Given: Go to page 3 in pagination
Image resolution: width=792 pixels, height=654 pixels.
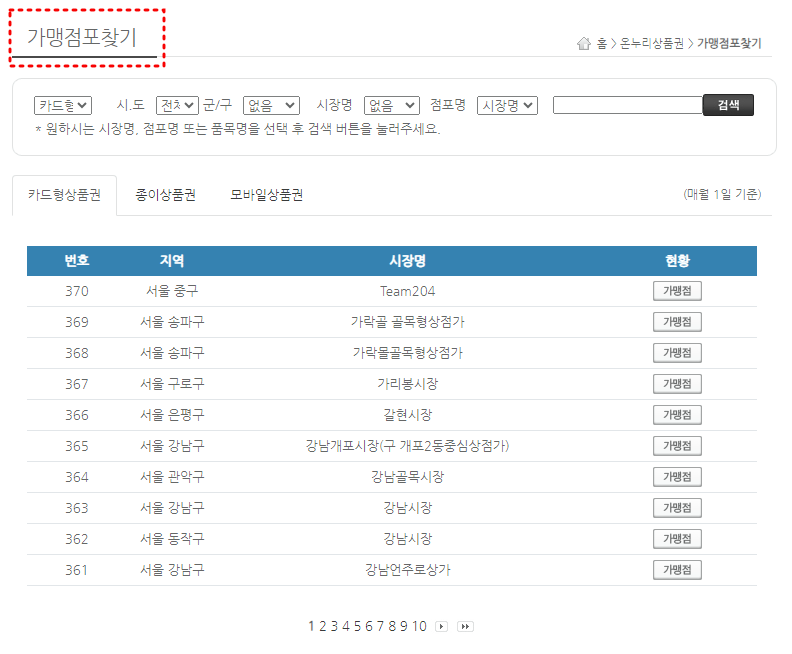Looking at the screenshot, I should [x=334, y=626].
